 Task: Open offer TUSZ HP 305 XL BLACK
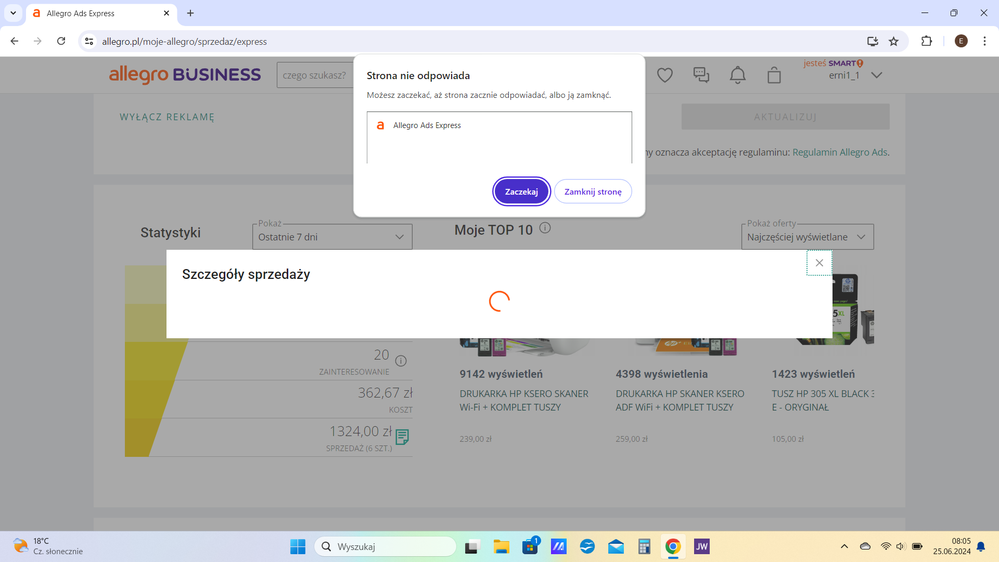pyautogui.click(x=823, y=400)
